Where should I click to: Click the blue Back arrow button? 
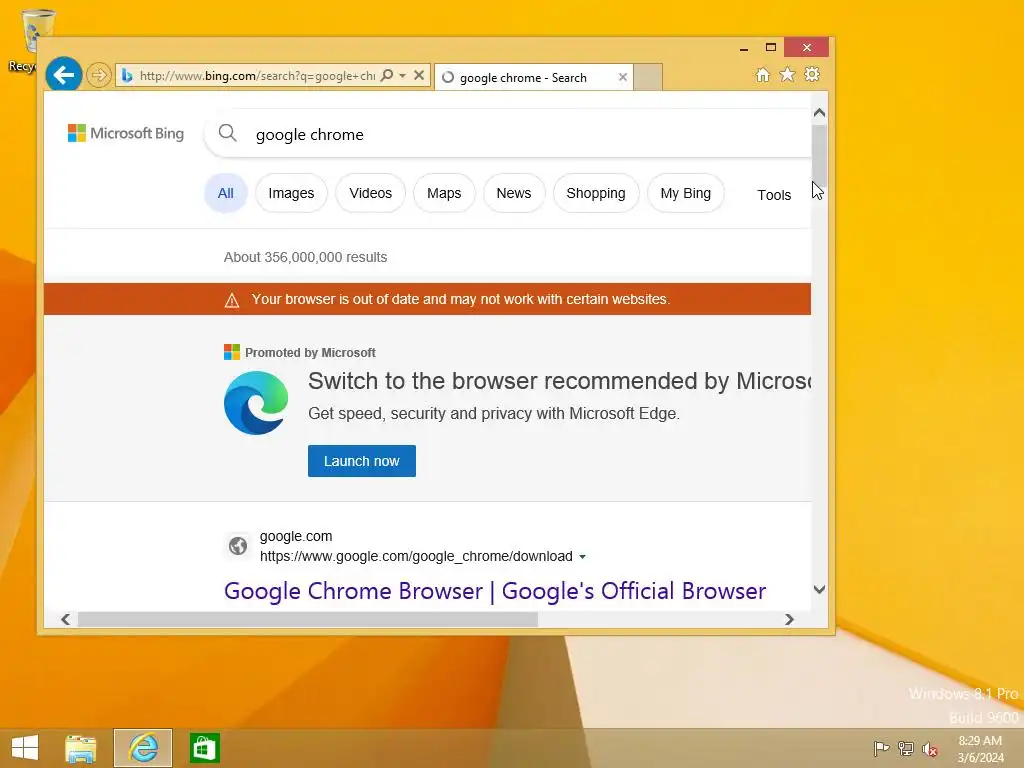tap(63, 75)
